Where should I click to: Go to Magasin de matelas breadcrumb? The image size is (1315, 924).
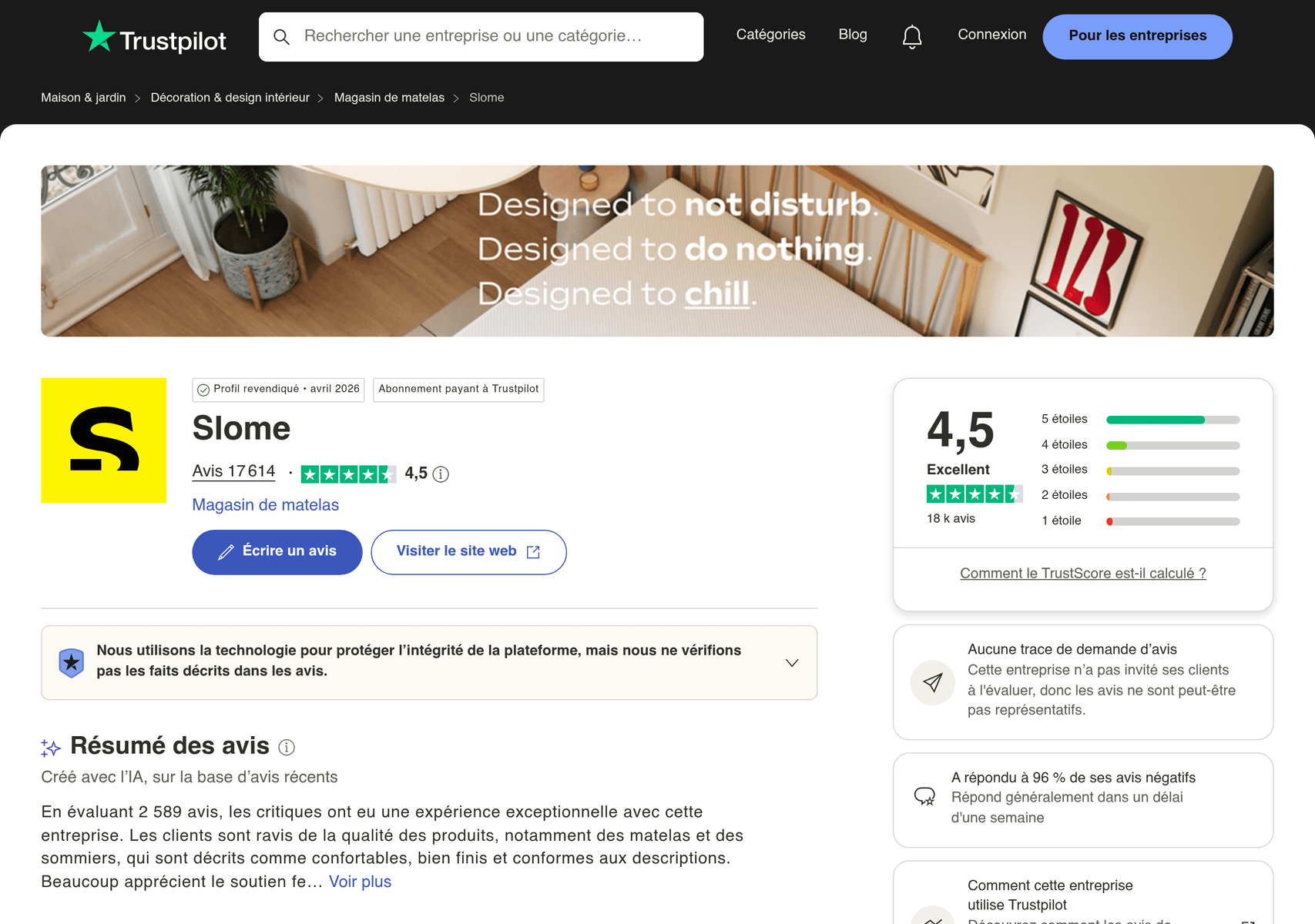click(389, 98)
